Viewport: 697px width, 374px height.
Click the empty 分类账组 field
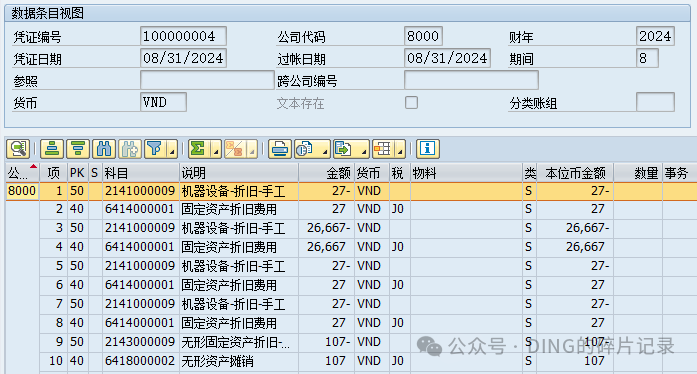pyautogui.click(x=655, y=102)
